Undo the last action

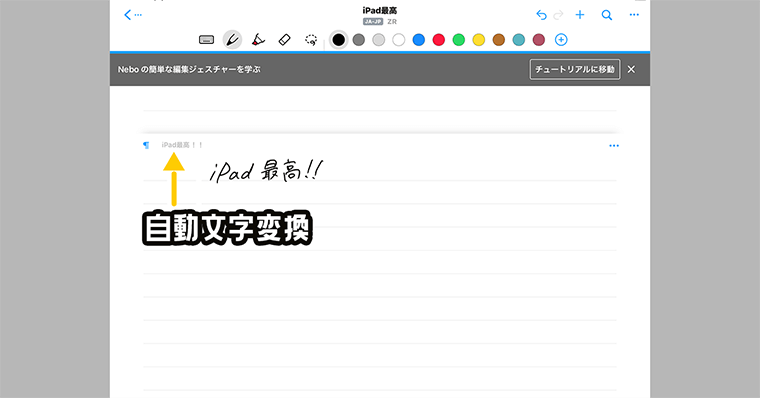coord(541,15)
